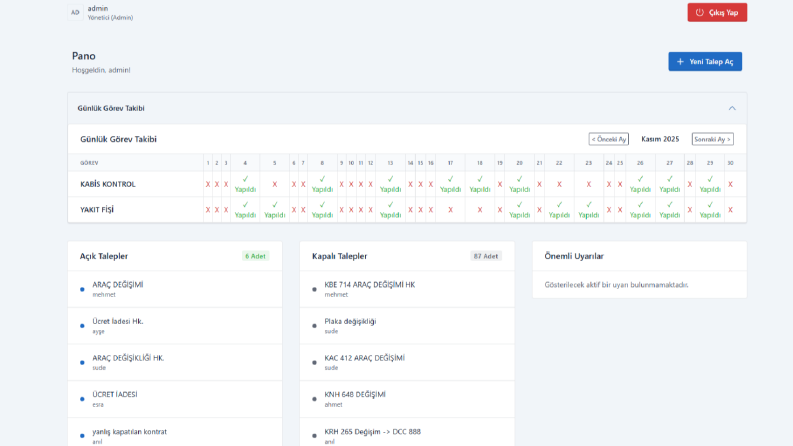The height and width of the screenshot is (446, 793).
Task: Toggle KABİS KONTROL for day 27
Action: [x=670, y=184]
